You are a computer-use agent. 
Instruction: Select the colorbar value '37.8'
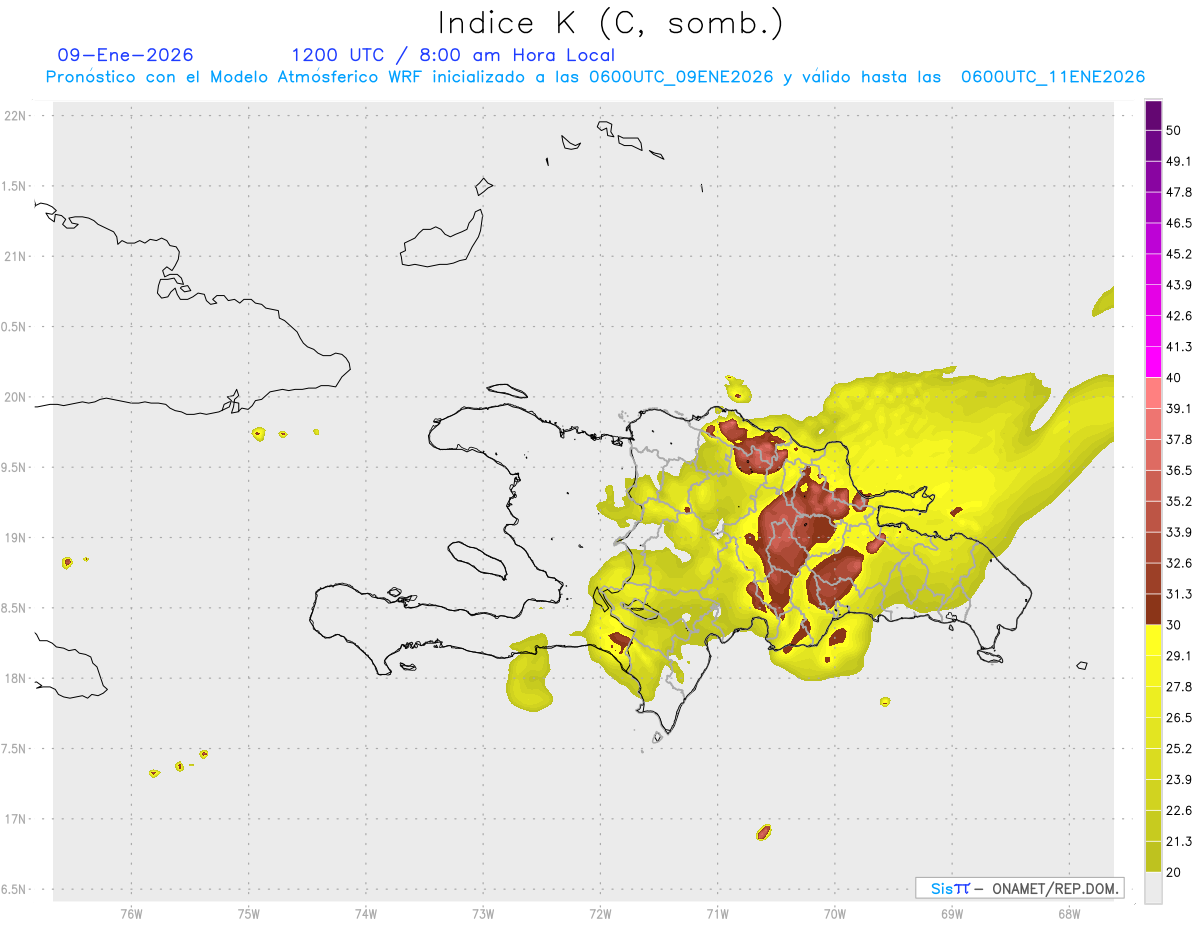click(1179, 440)
